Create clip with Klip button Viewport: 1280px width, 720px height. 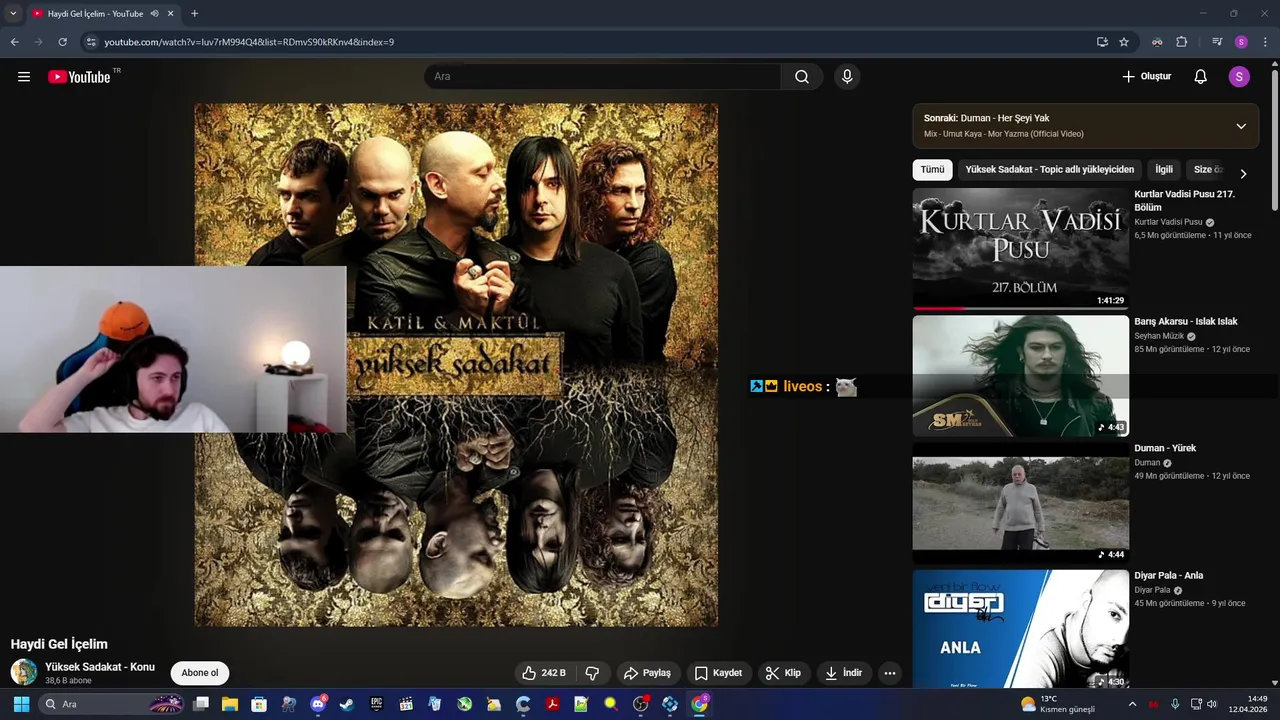tap(783, 673)
